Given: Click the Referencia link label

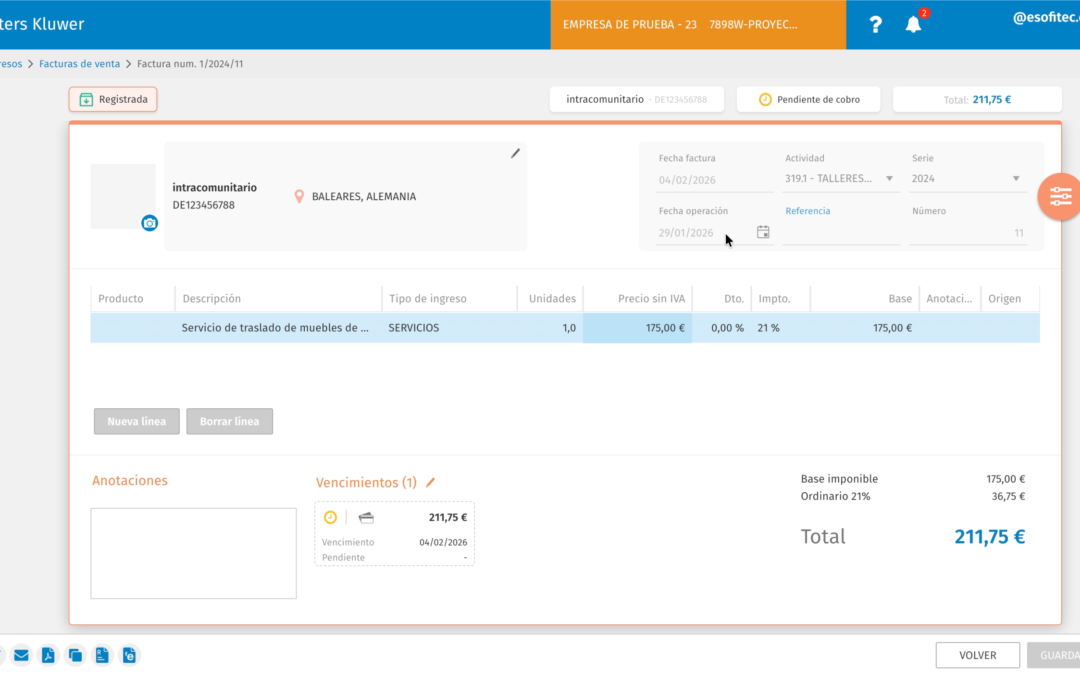Looking at the screenshot, I should pyautogui.click(x=808, y=211).
